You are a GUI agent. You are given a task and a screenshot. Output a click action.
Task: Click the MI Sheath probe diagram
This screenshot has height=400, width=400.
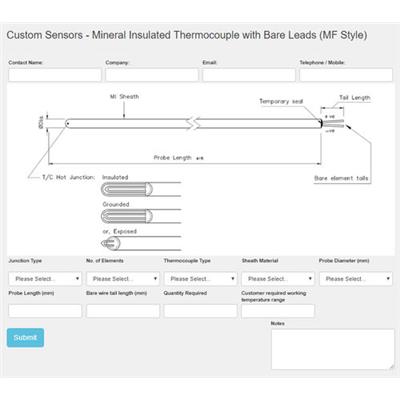click(194, 124)
